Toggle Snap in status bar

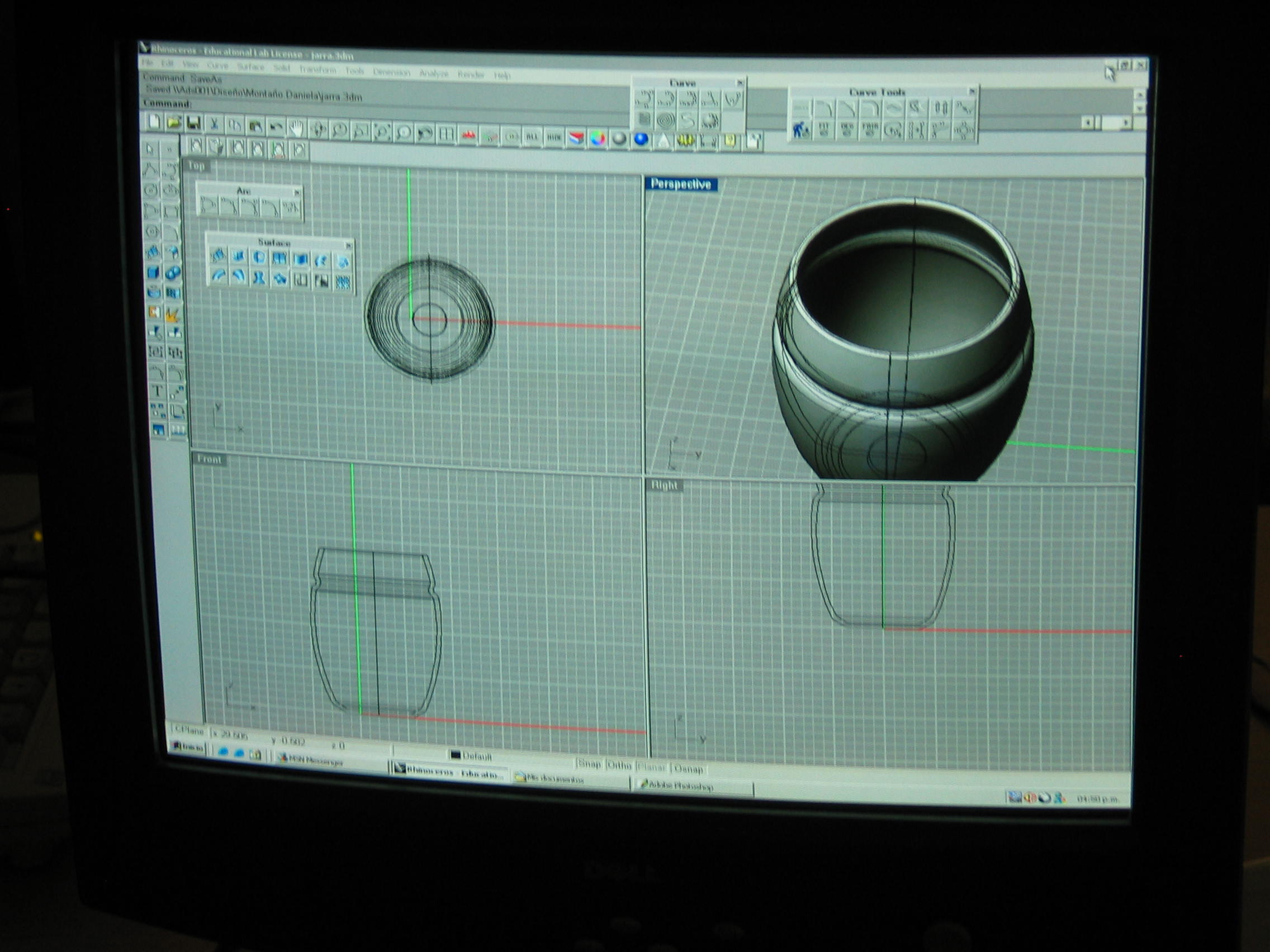coord(589,764)
